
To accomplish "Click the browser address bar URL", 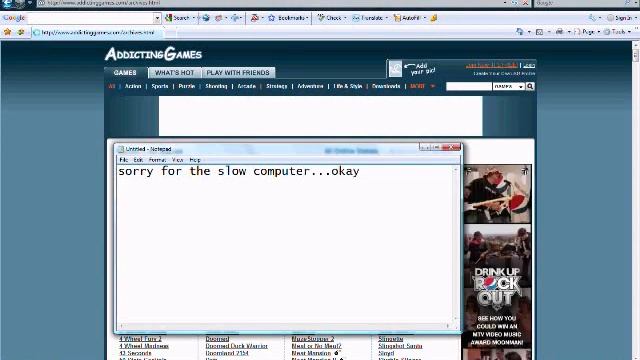I will (x=104, y=3).
